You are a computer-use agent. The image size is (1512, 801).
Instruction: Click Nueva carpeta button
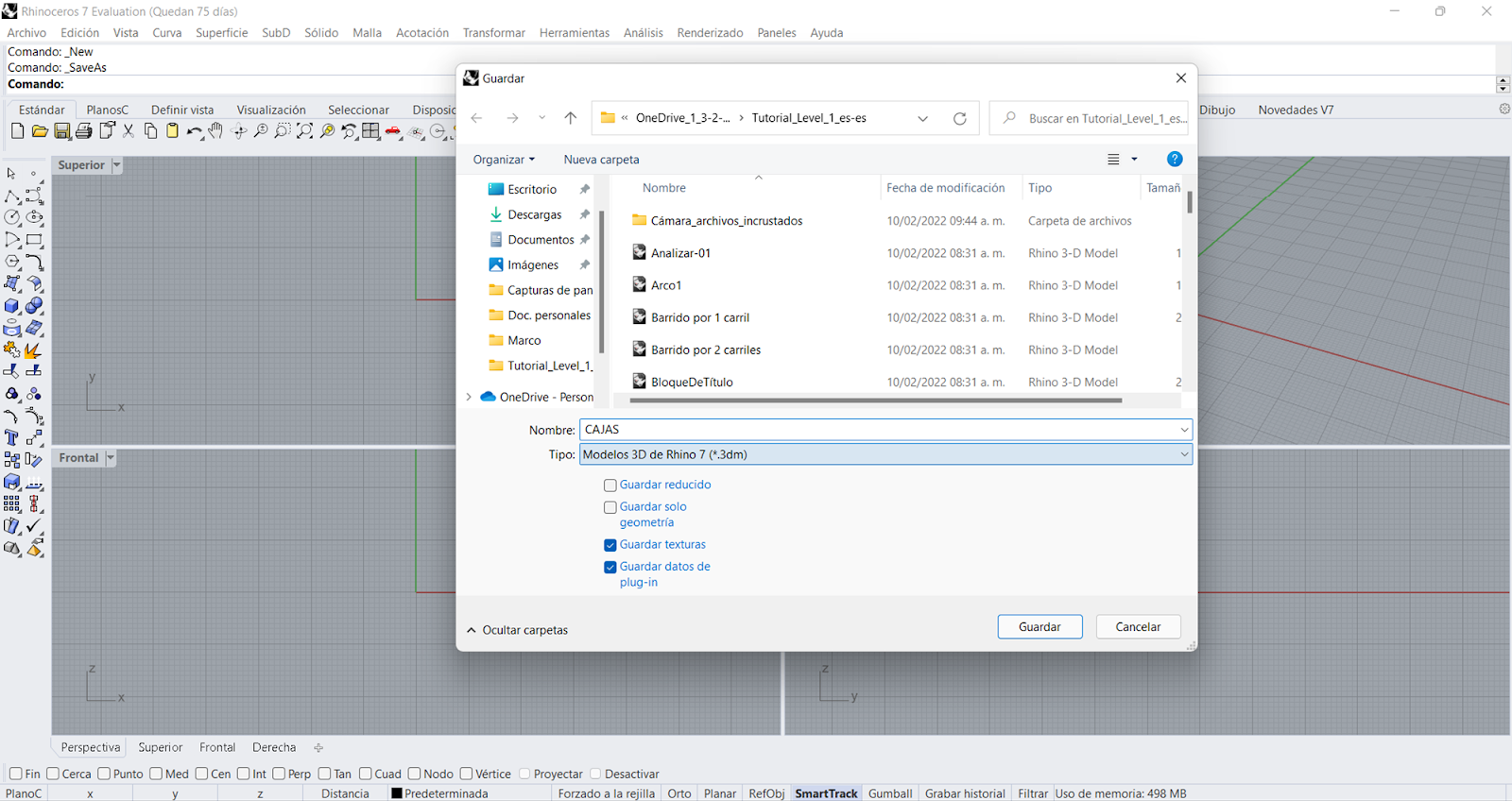(601, 160)
